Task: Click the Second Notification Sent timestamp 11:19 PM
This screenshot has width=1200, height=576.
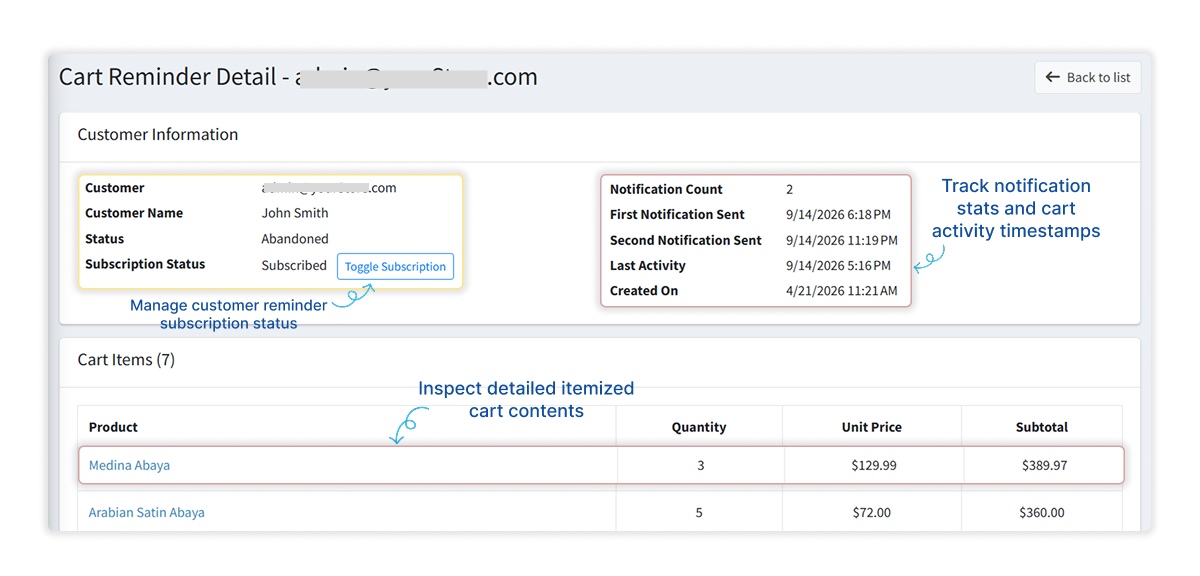Action: point(842,241)
